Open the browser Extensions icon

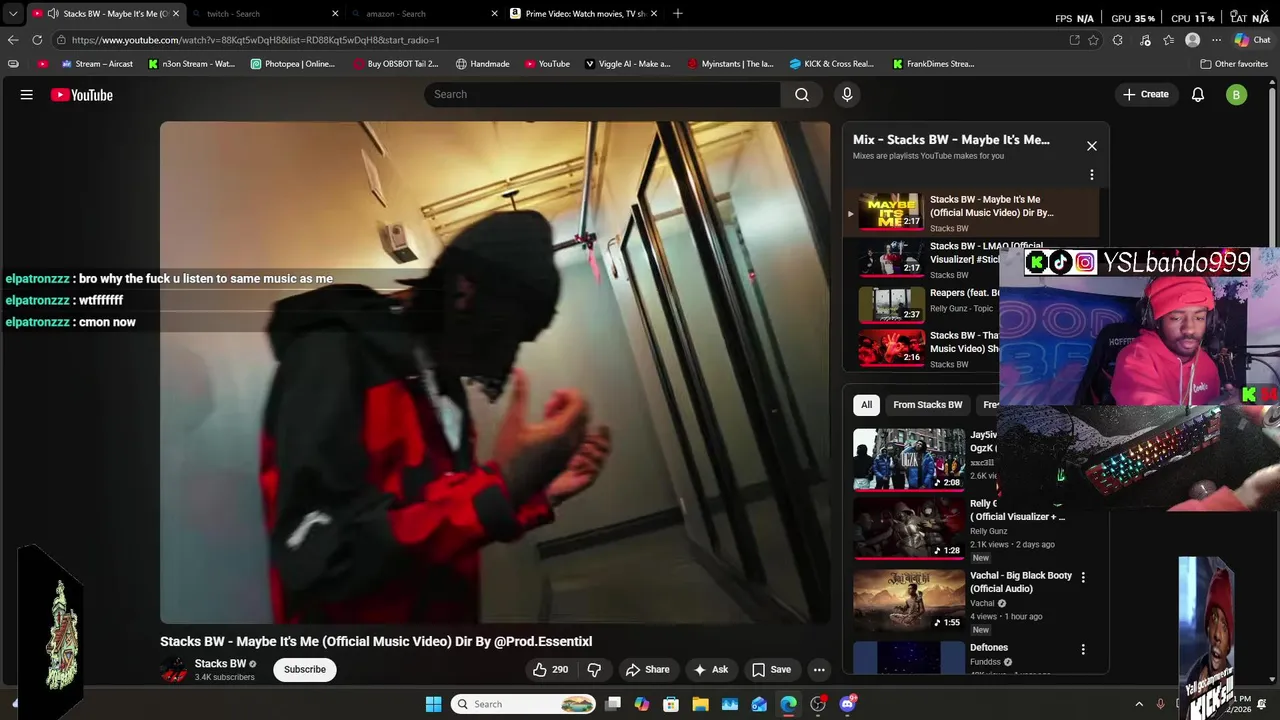click(x=1118, y=40)
